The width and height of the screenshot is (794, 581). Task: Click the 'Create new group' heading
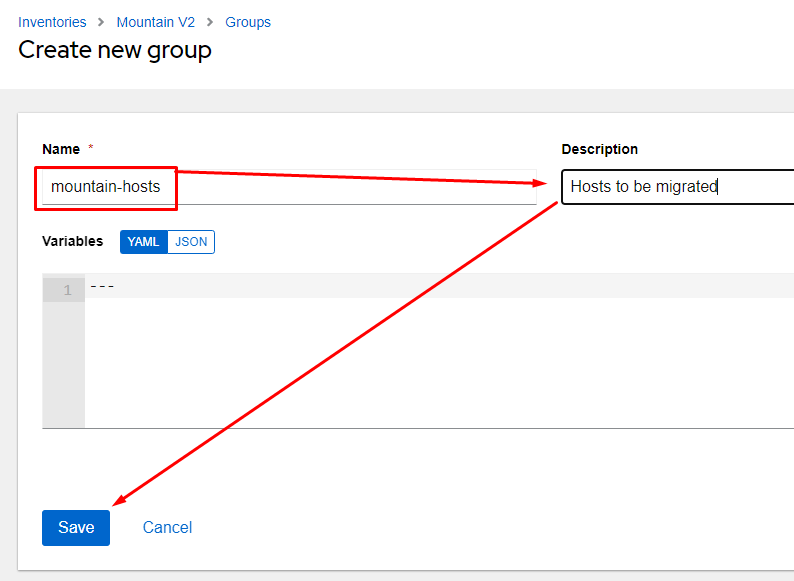pos(115,51)
